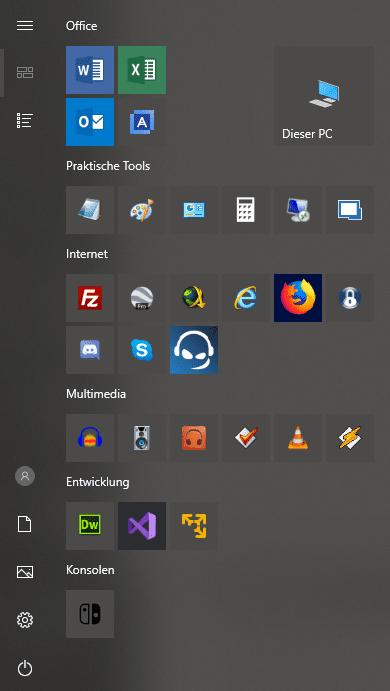Image resolution: width=390 pixels, height=691 pixels.
Task: Open the Outlook tile
Action: [90, 122]
